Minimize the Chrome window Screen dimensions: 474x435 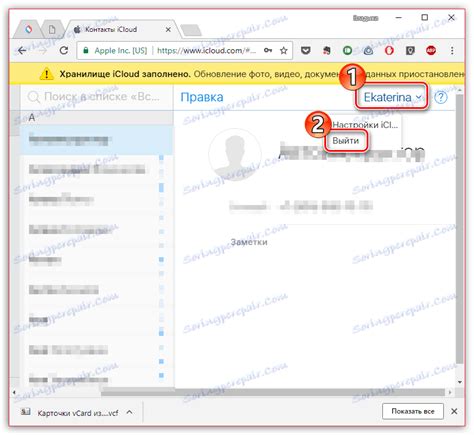coord(399,17)
